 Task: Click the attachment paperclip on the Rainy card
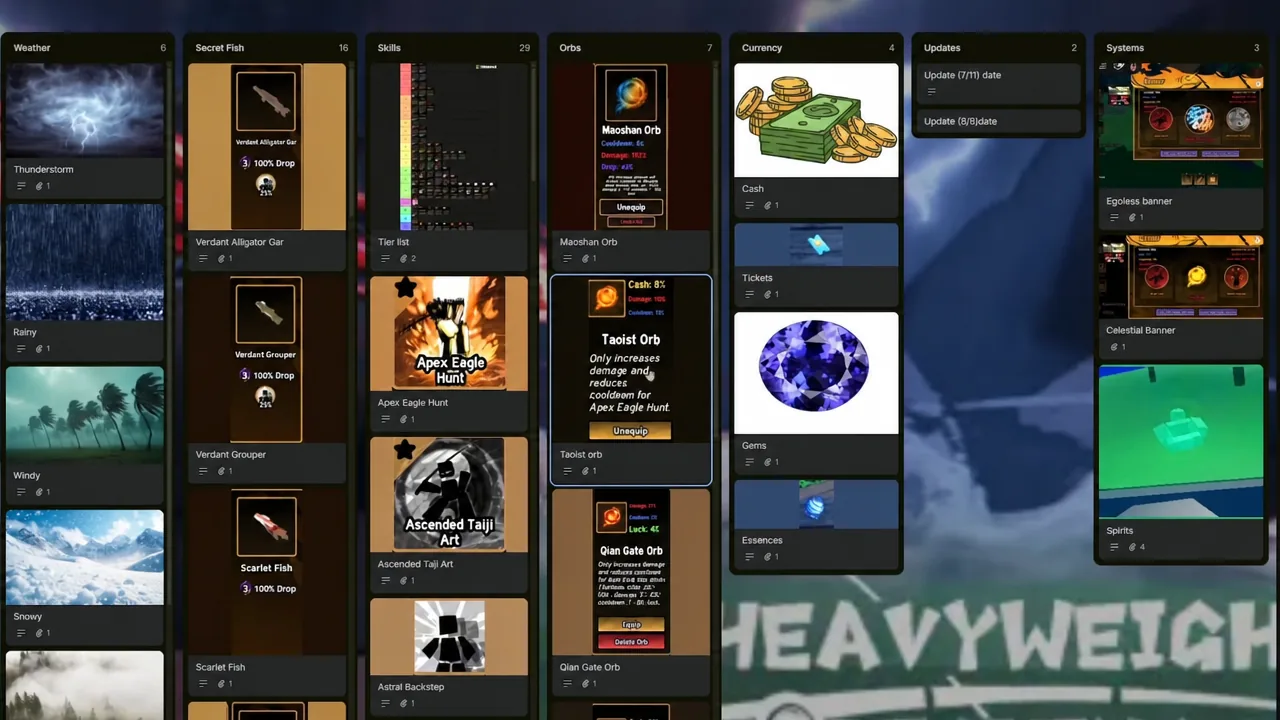pyautogui.click(x=40, y=349)
